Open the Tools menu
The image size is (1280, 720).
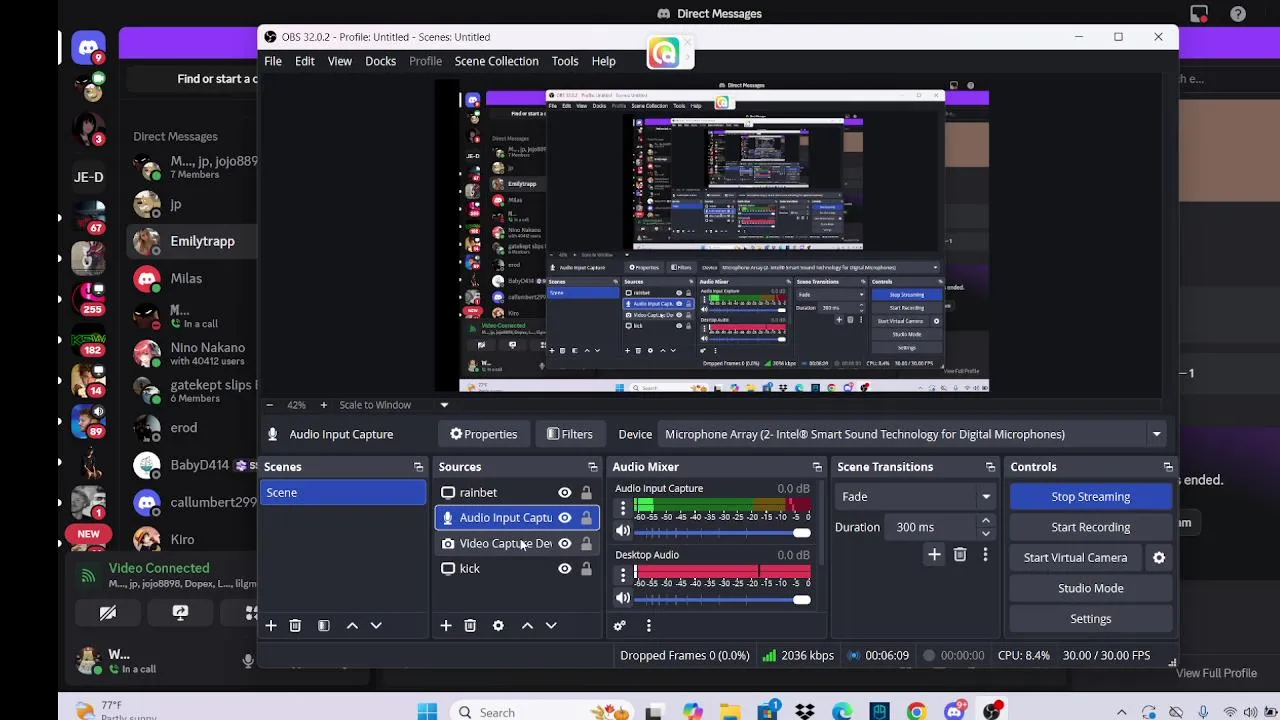click(x=564, y=61)
